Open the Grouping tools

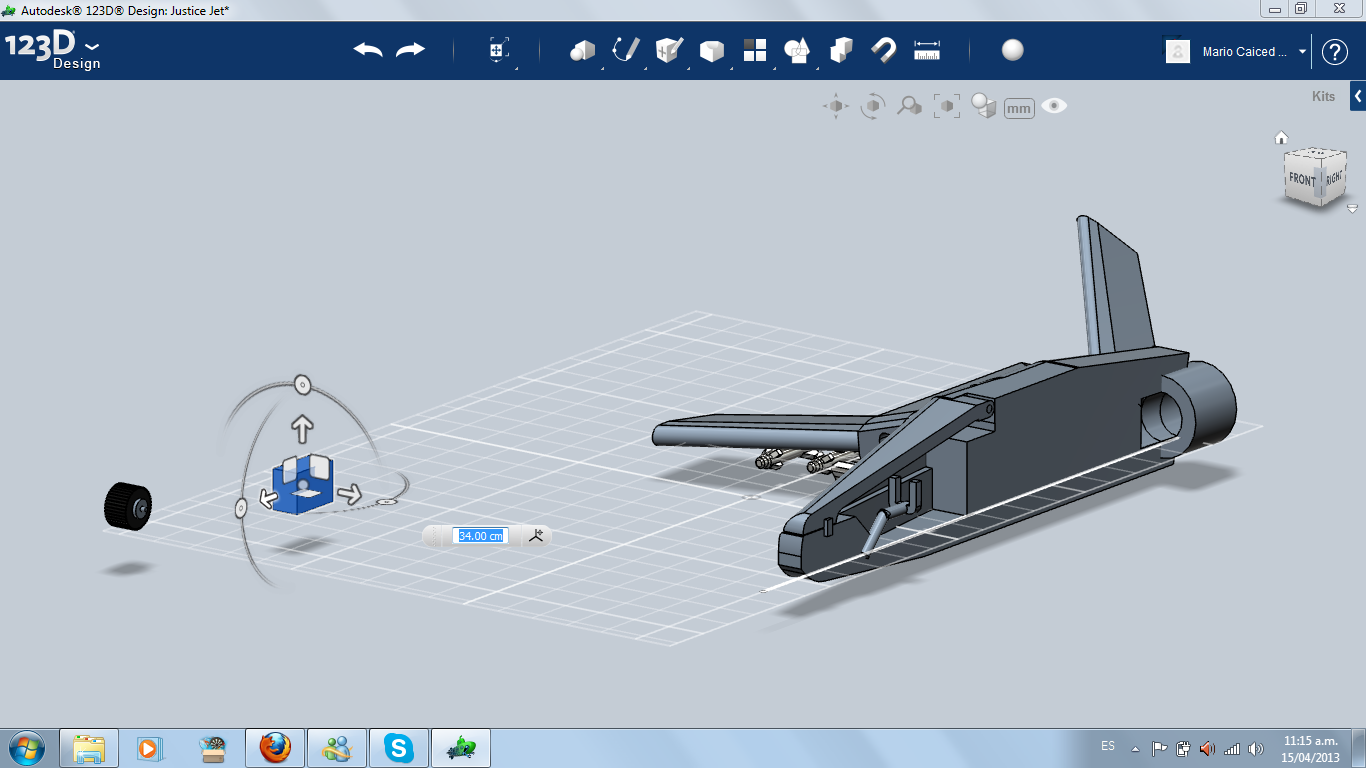pos(797,51)
